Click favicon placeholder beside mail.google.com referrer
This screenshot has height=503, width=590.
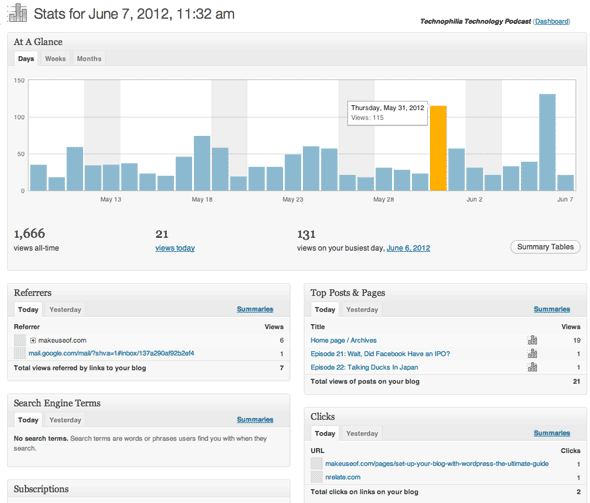click(x=20, y=353)
